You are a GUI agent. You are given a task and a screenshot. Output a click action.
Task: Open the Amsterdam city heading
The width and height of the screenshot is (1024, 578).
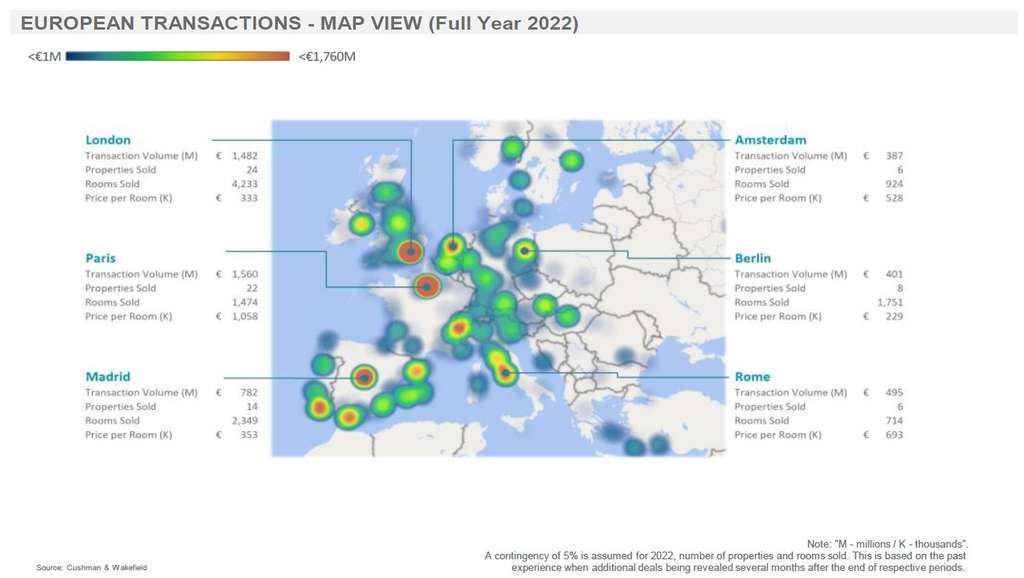tap(770, 140)
